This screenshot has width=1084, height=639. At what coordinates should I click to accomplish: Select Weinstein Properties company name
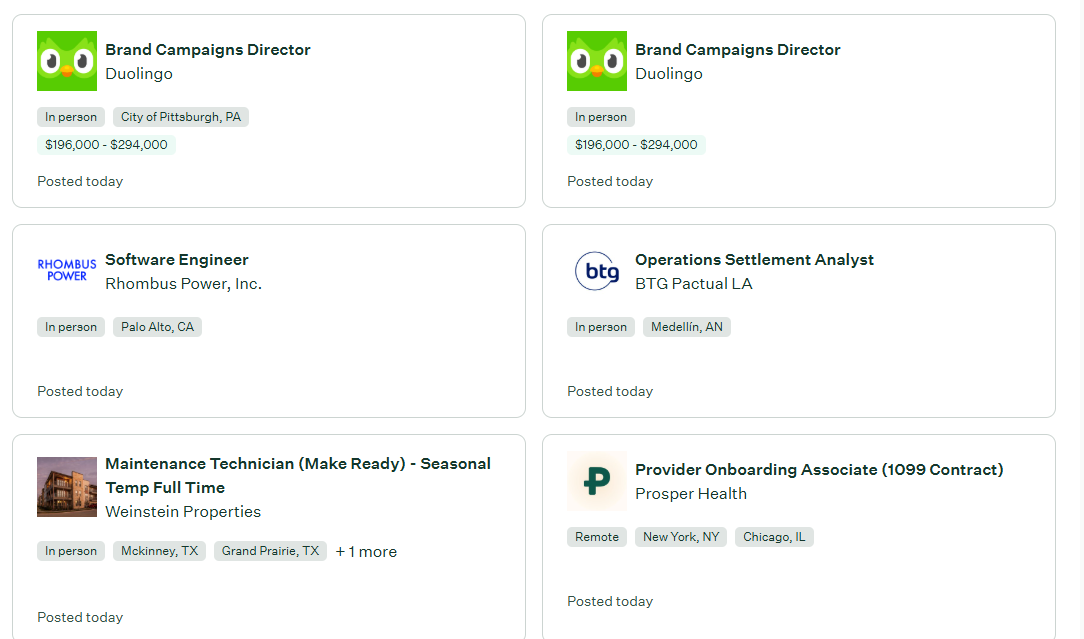pyautogui.click(x=183, y=512)
